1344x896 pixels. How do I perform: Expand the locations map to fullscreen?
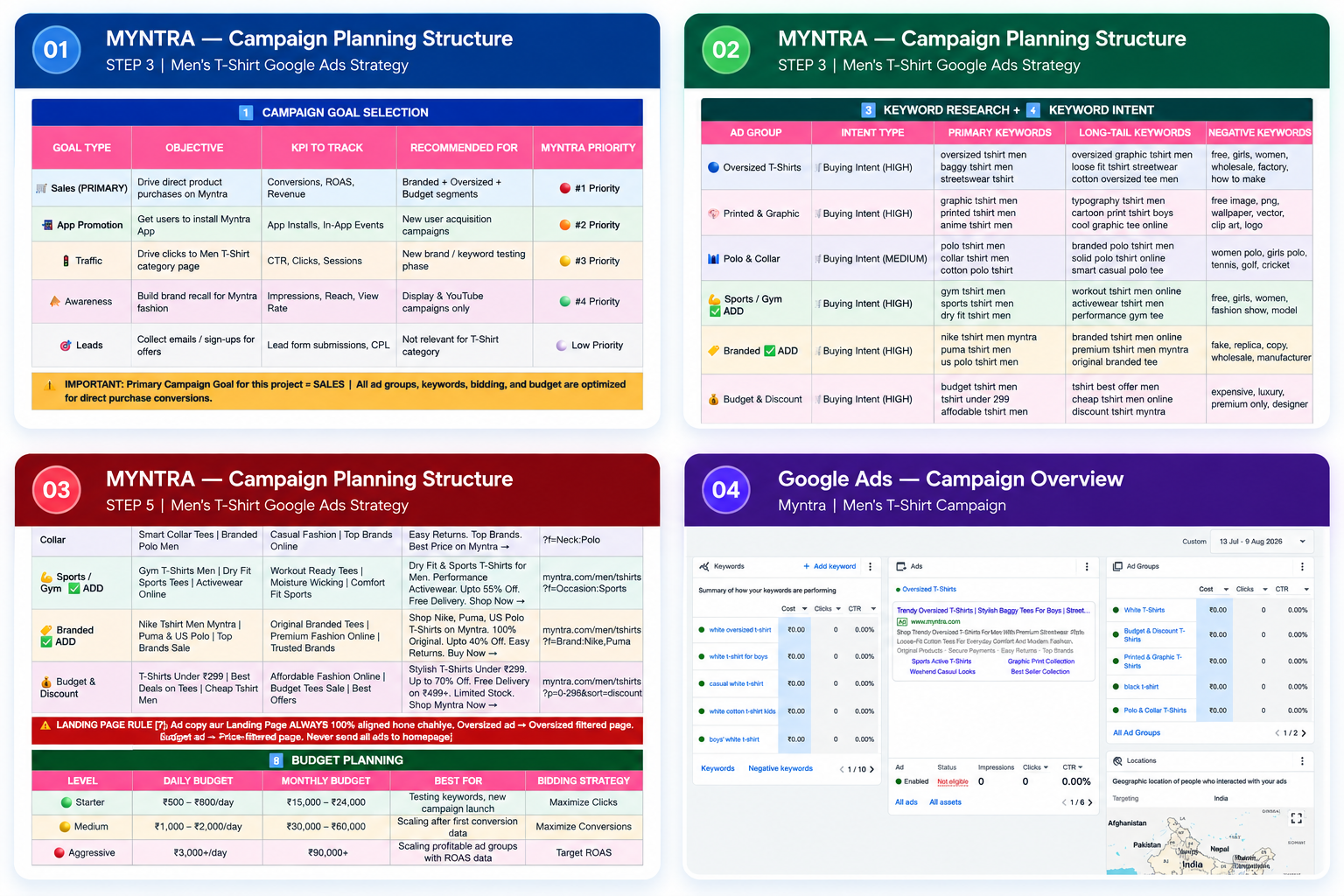(x=1296, y=818)
